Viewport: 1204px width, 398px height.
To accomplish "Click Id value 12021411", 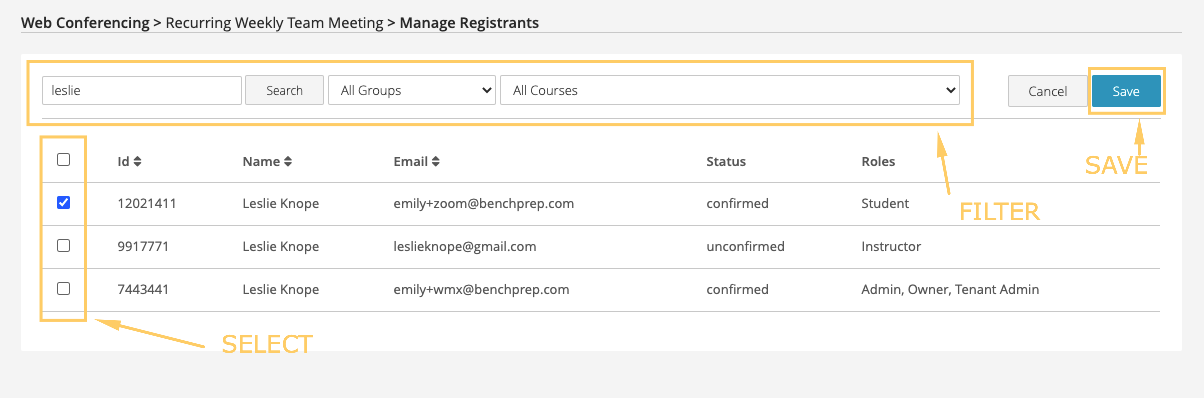I will (147, 203).
